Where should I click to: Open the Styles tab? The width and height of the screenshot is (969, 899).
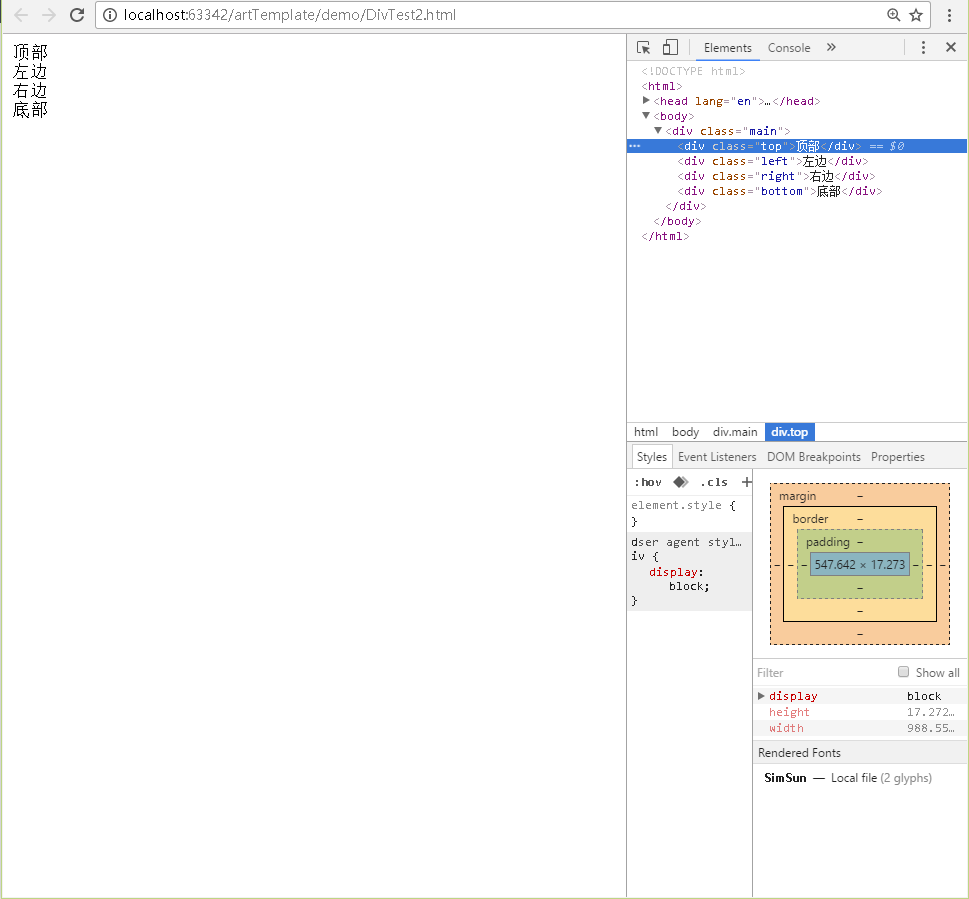pyautogui.click(x=652, y=457)
